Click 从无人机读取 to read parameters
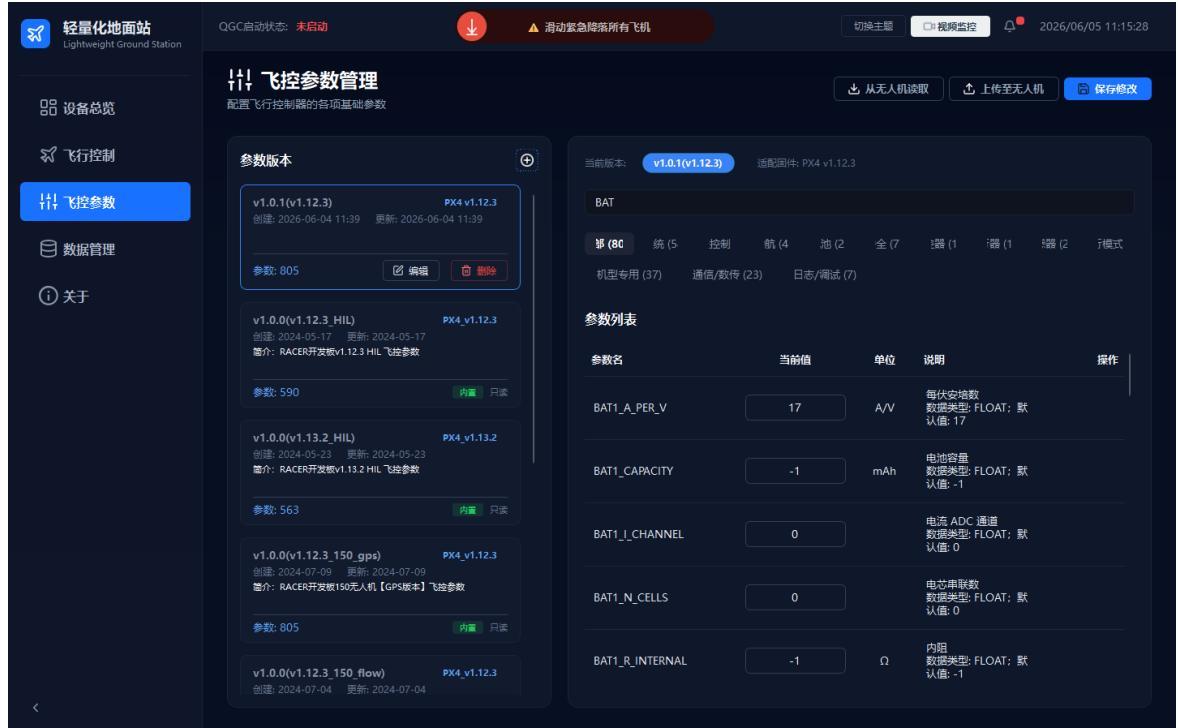 889,89
